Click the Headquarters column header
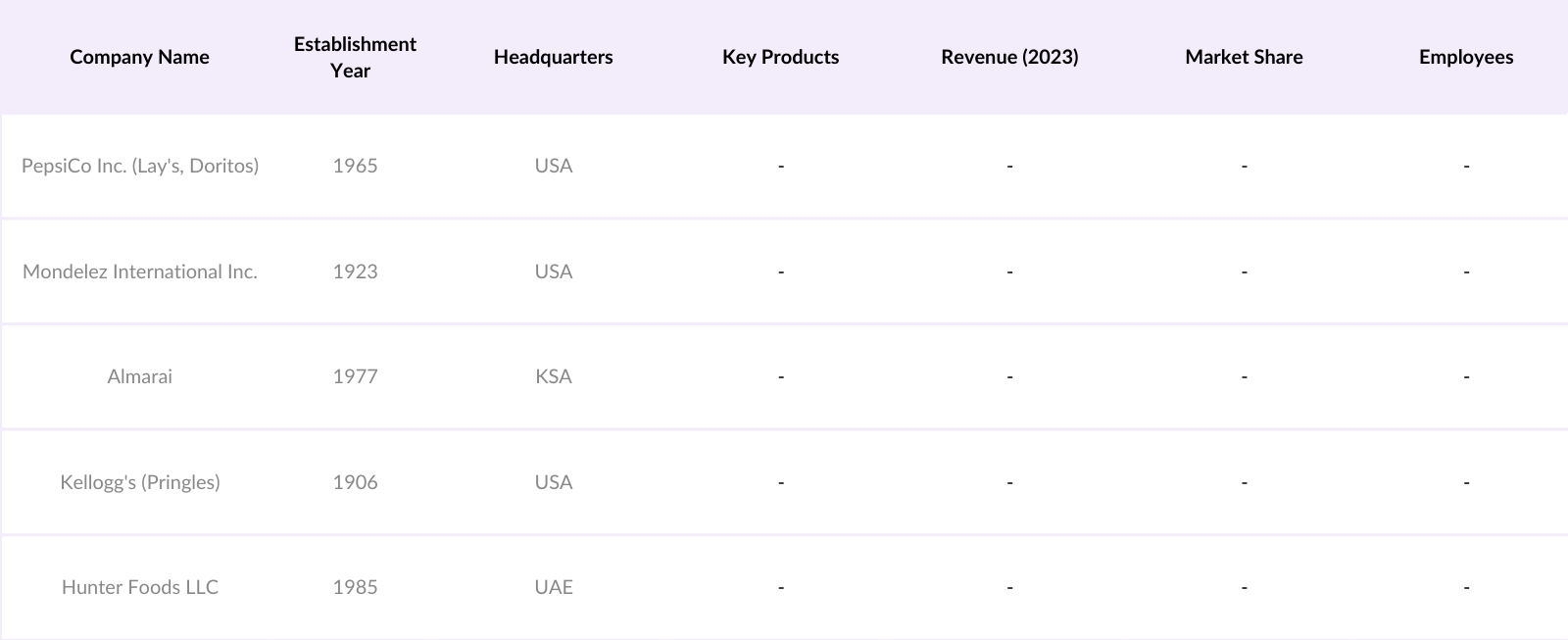1568x640 pixels. tap(554, 57)
